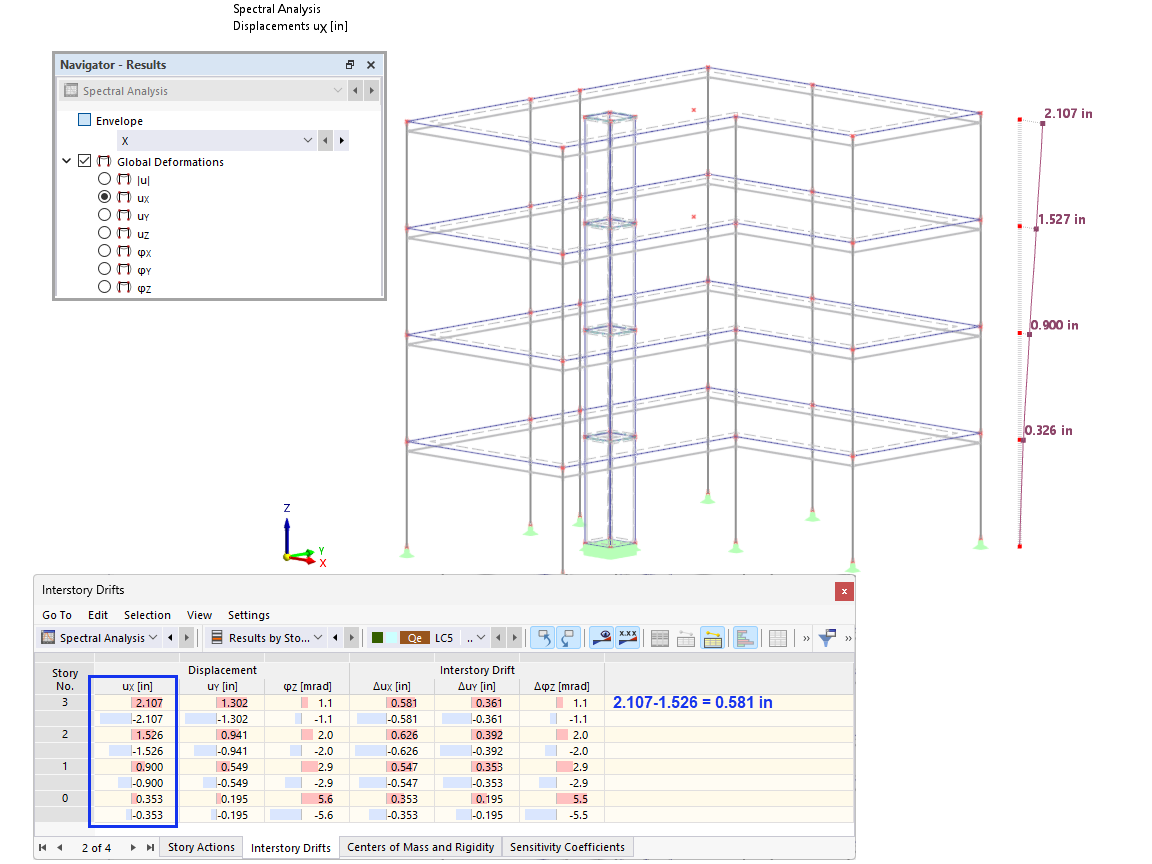Open the Go To menu
This screenshot has width=1152, height=864.
point(57,615)
